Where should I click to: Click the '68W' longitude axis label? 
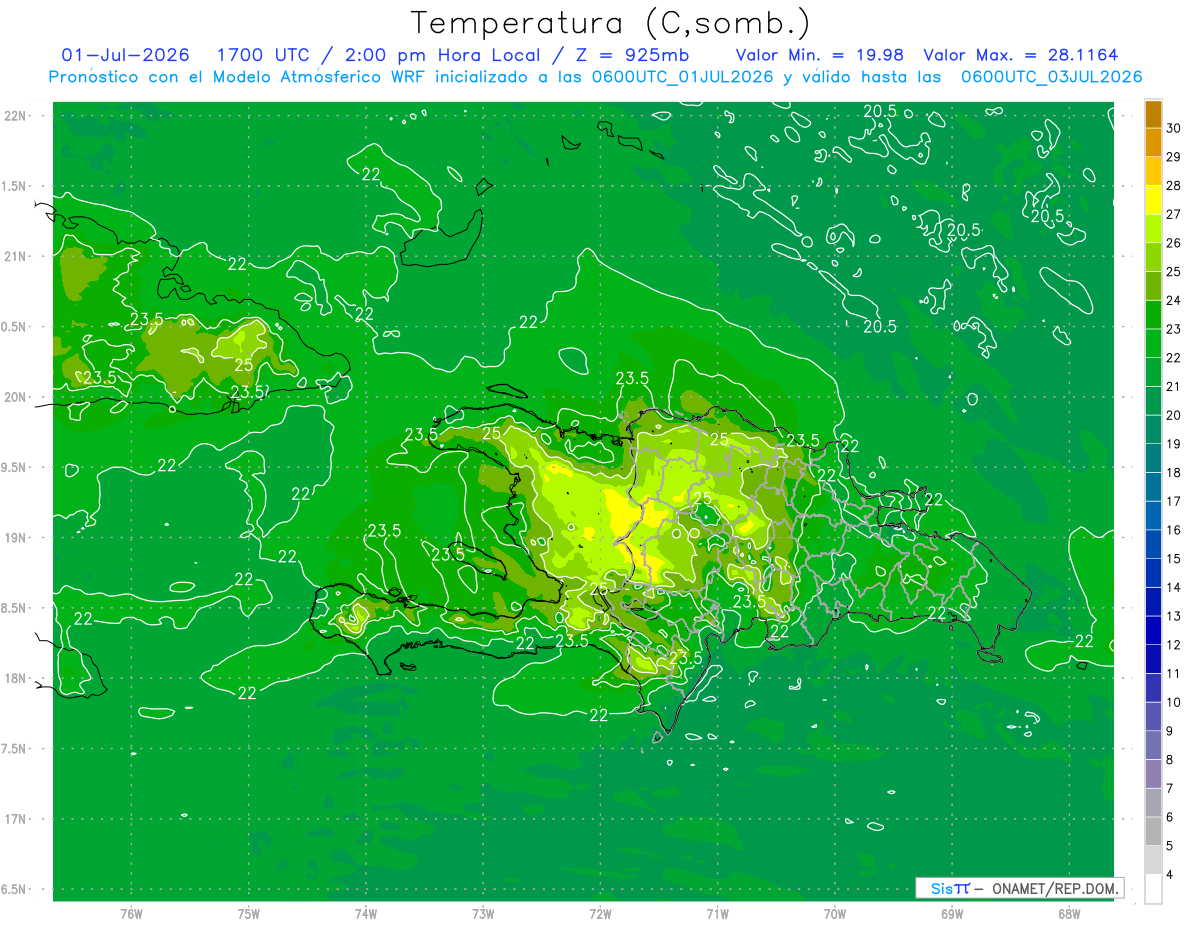pos(1069,914)
